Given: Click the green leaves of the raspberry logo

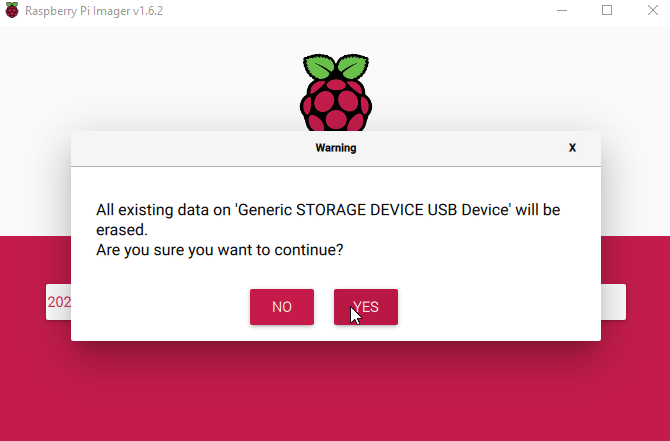Looking at the screenshot, I should pyautogui.click(x=336, y=67).
